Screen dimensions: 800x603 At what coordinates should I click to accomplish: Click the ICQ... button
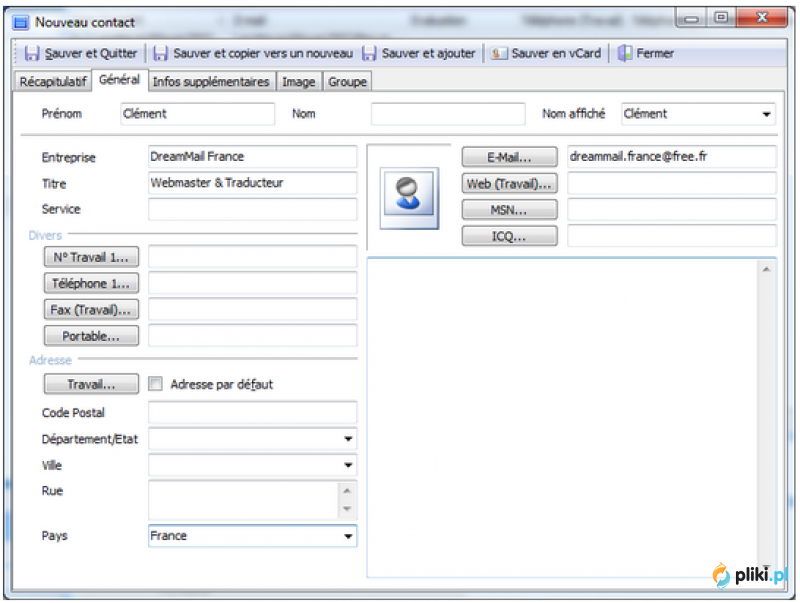point(509,236)
